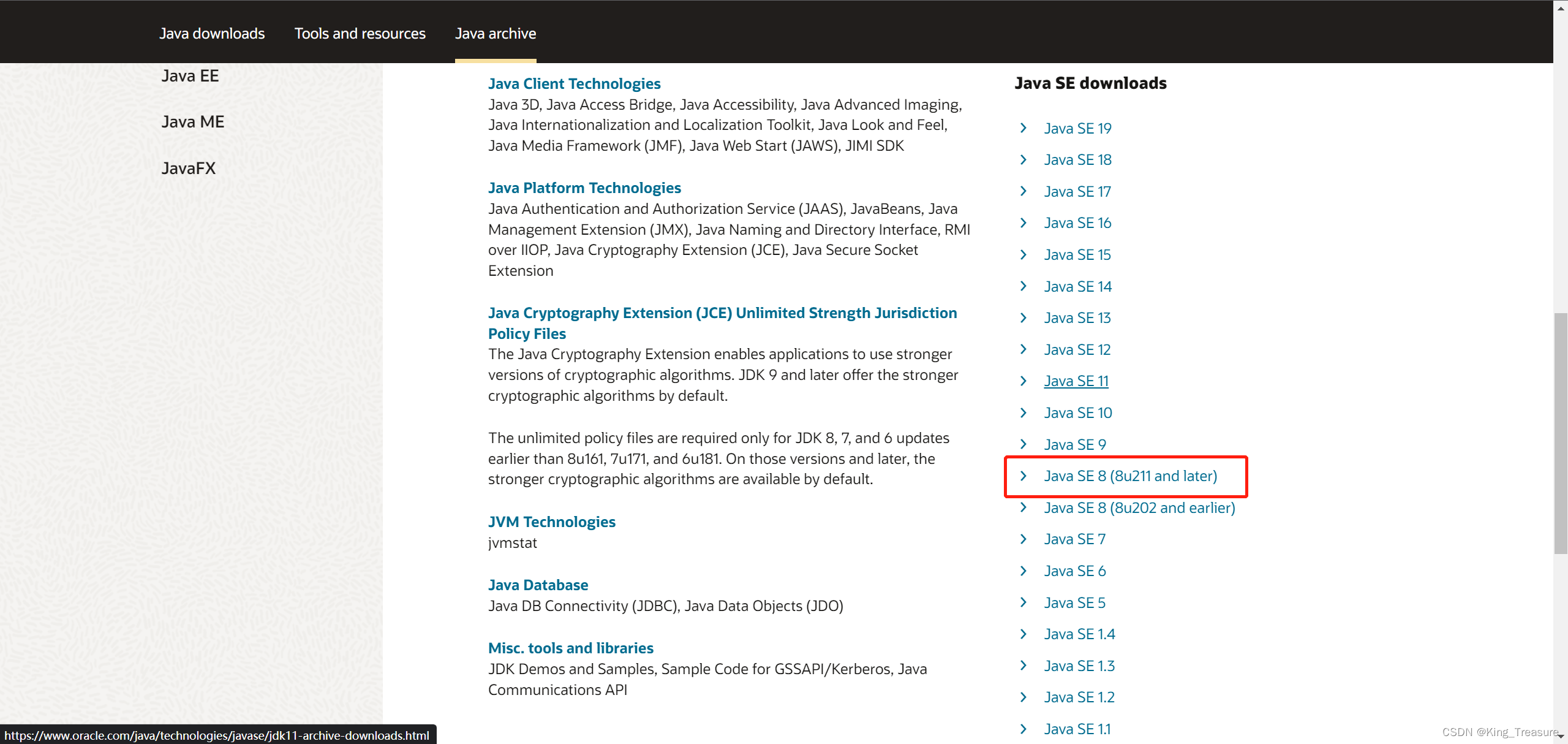Image resolution: width=1568 pixels, height=744 pixels.
Task: Open the JVM Technologies link
Action: 552,522
